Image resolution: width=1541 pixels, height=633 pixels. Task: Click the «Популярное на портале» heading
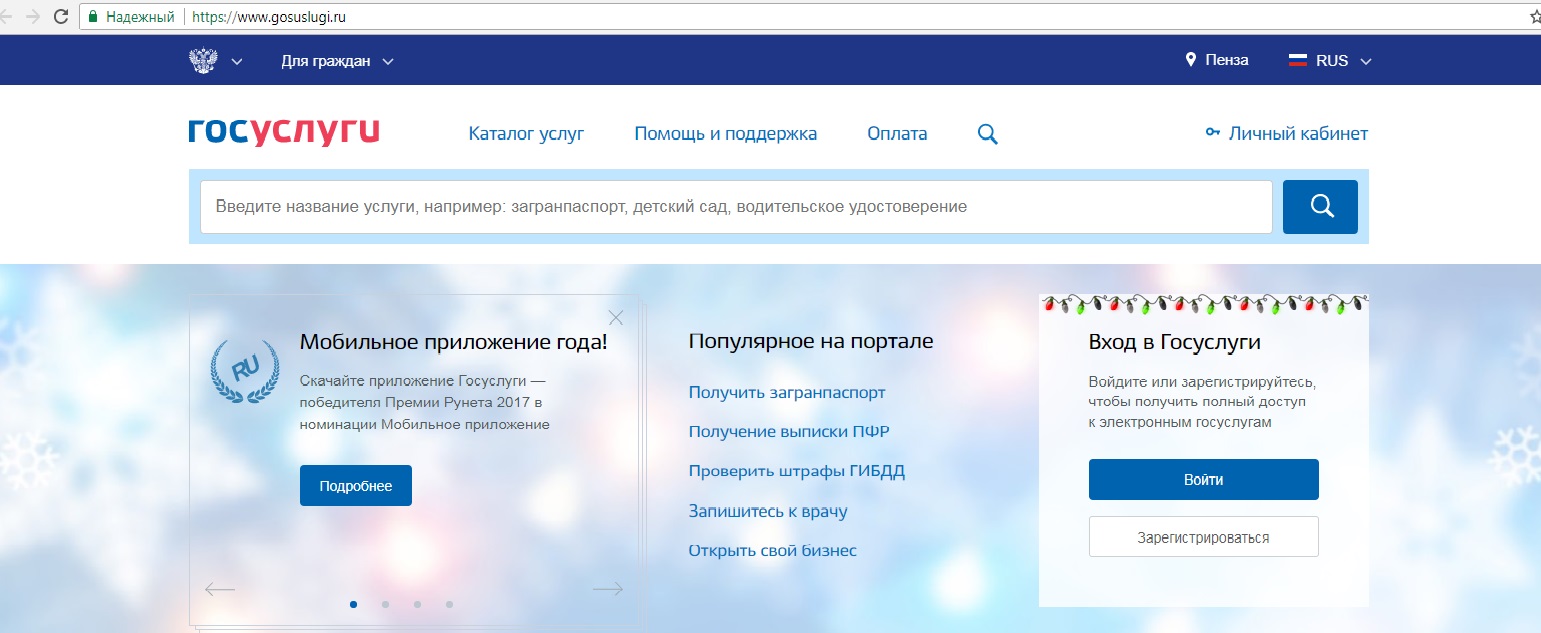coord(811,341)
